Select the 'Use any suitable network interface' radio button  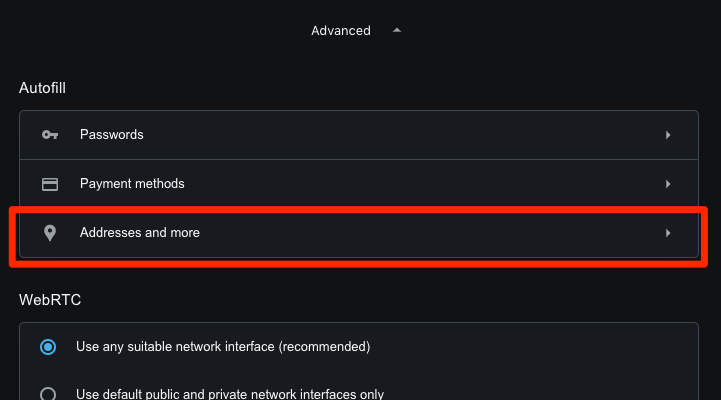pyautogui.click(x=47, y=347)
